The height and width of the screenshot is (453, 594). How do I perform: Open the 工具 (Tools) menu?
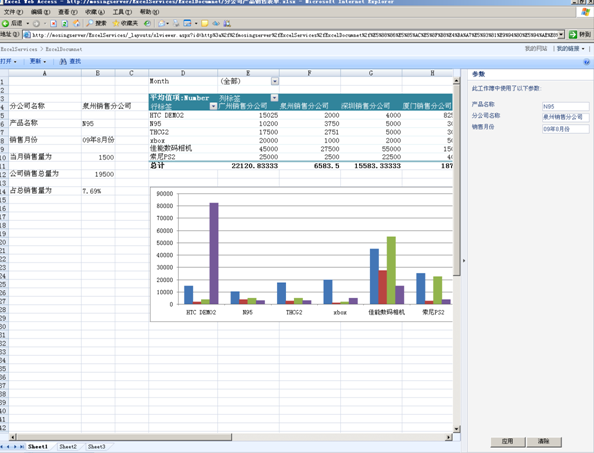click(x=122, y=12)
